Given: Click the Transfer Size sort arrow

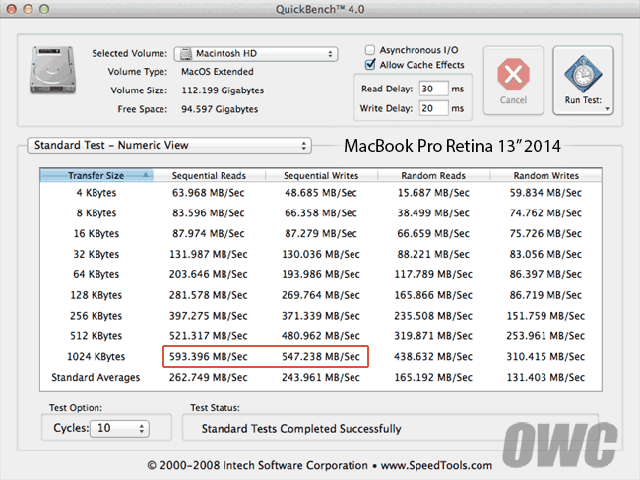Looking at the screenshot, I should (x=145, y=175).
